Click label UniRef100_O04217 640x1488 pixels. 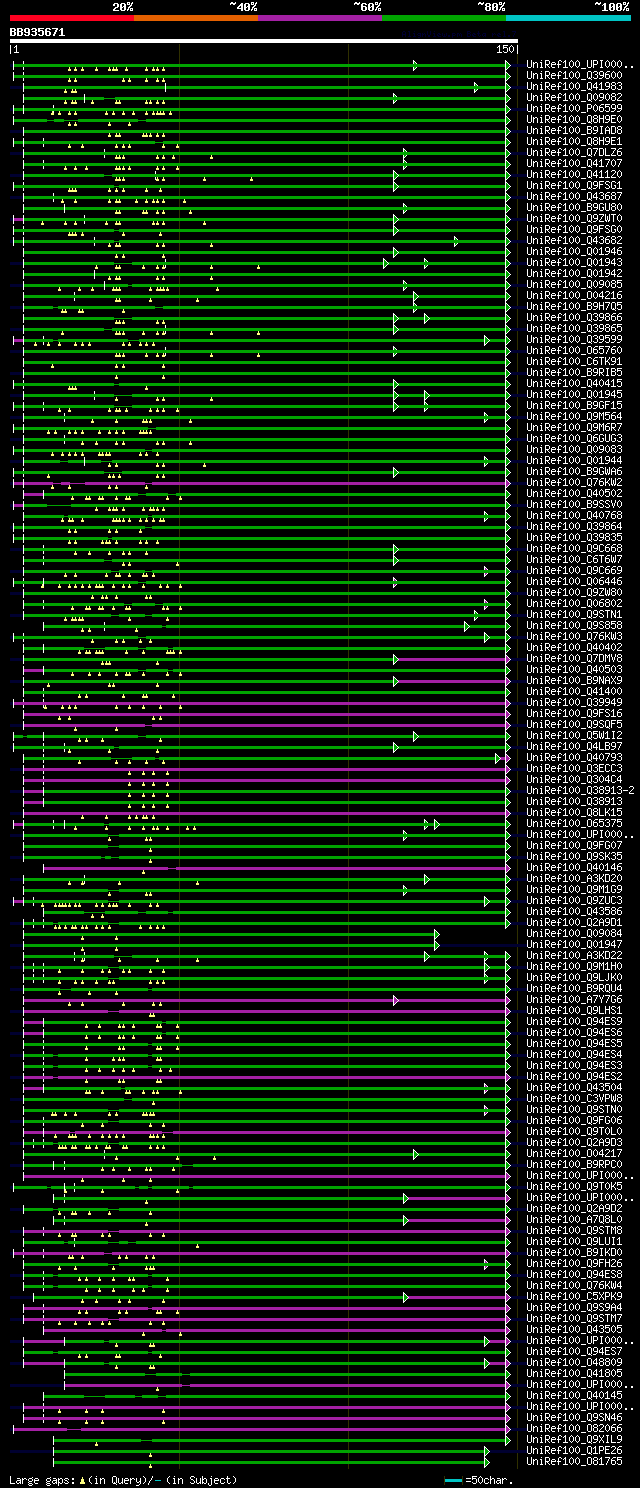click(x=574, y=1154)
